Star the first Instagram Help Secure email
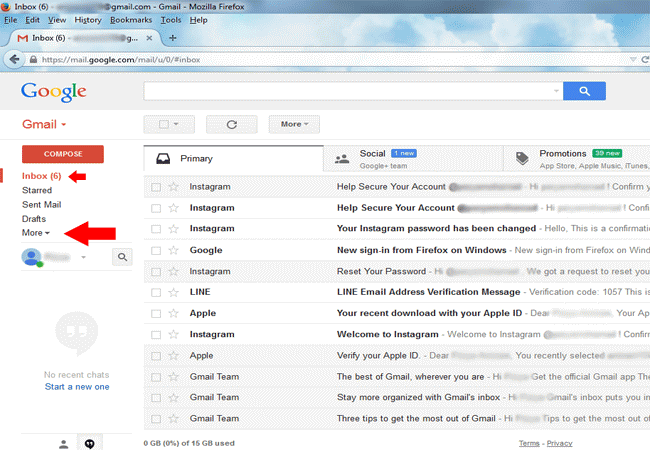Screen dimensions: 650x450 tap(174, 187)
